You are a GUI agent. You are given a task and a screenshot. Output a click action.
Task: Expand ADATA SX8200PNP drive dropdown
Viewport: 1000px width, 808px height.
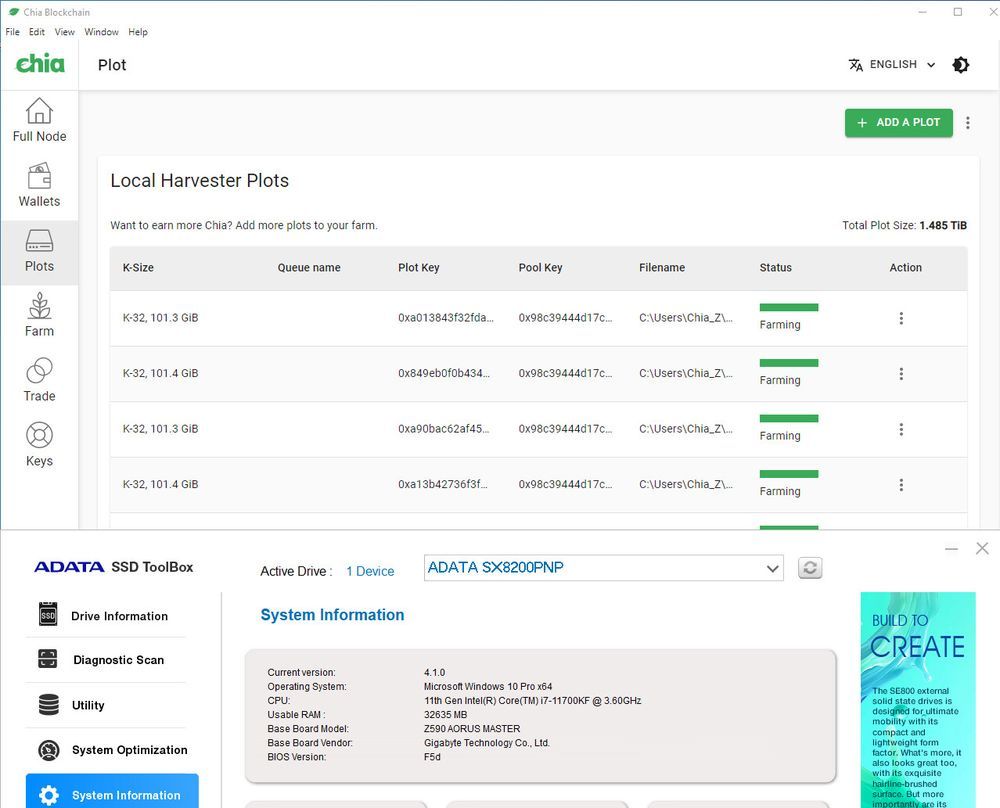pos(603,568)
